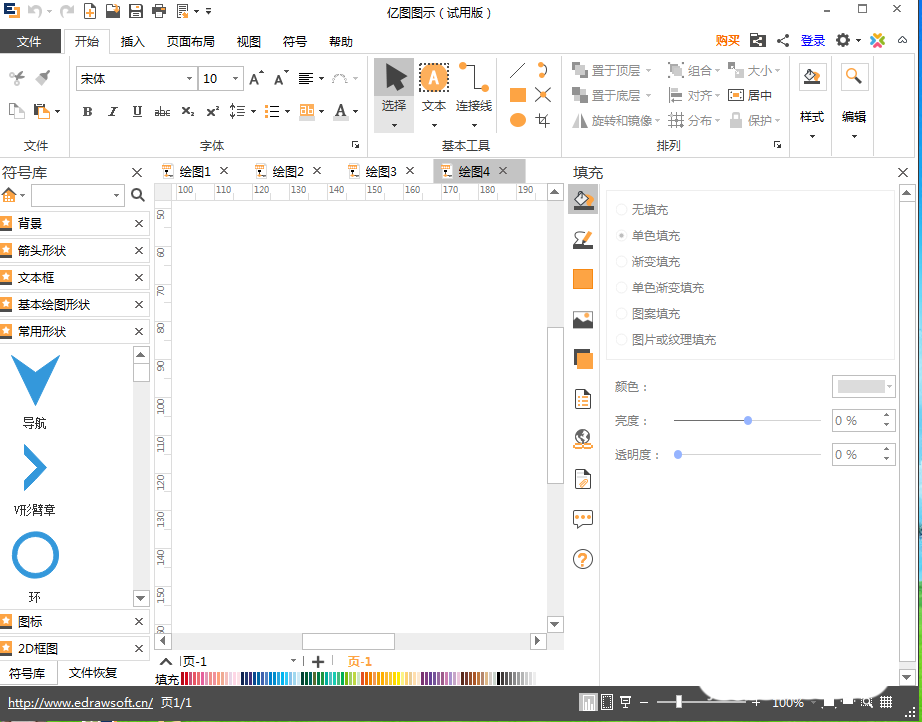
Task: Open the 绘图2 drawing tab
Action: (x=289, y=171)
